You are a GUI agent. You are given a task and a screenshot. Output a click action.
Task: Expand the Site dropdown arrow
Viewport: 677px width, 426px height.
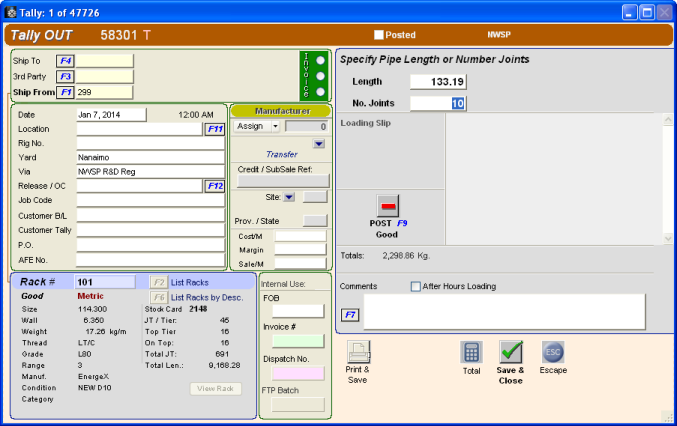coord(288,197)
